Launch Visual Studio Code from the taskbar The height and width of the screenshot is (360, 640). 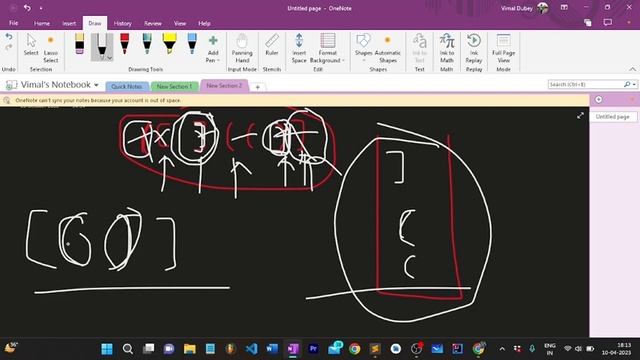pyautogui.click(x=251, y=349)
